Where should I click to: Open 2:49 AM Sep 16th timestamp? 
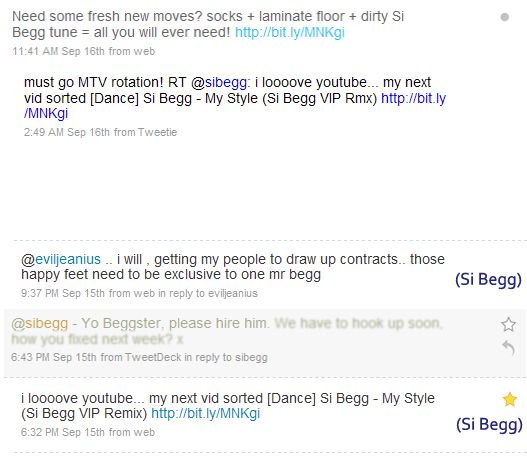click(x=67, y=132)
